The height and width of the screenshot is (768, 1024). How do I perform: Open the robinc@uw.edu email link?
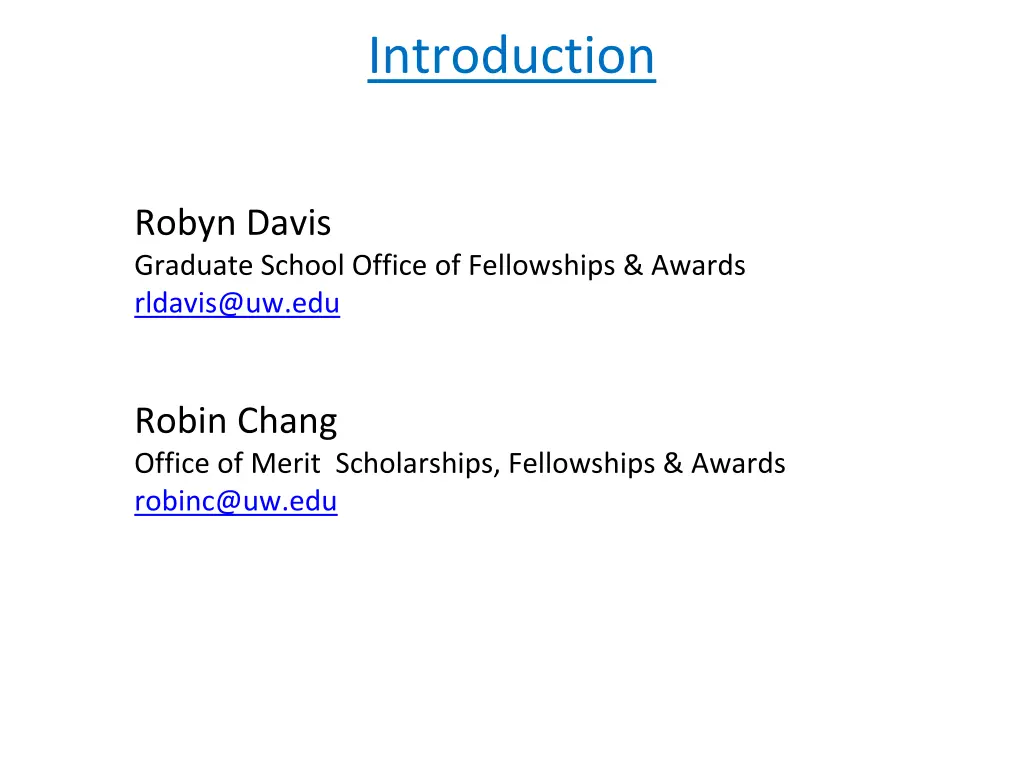pos(236,502)
